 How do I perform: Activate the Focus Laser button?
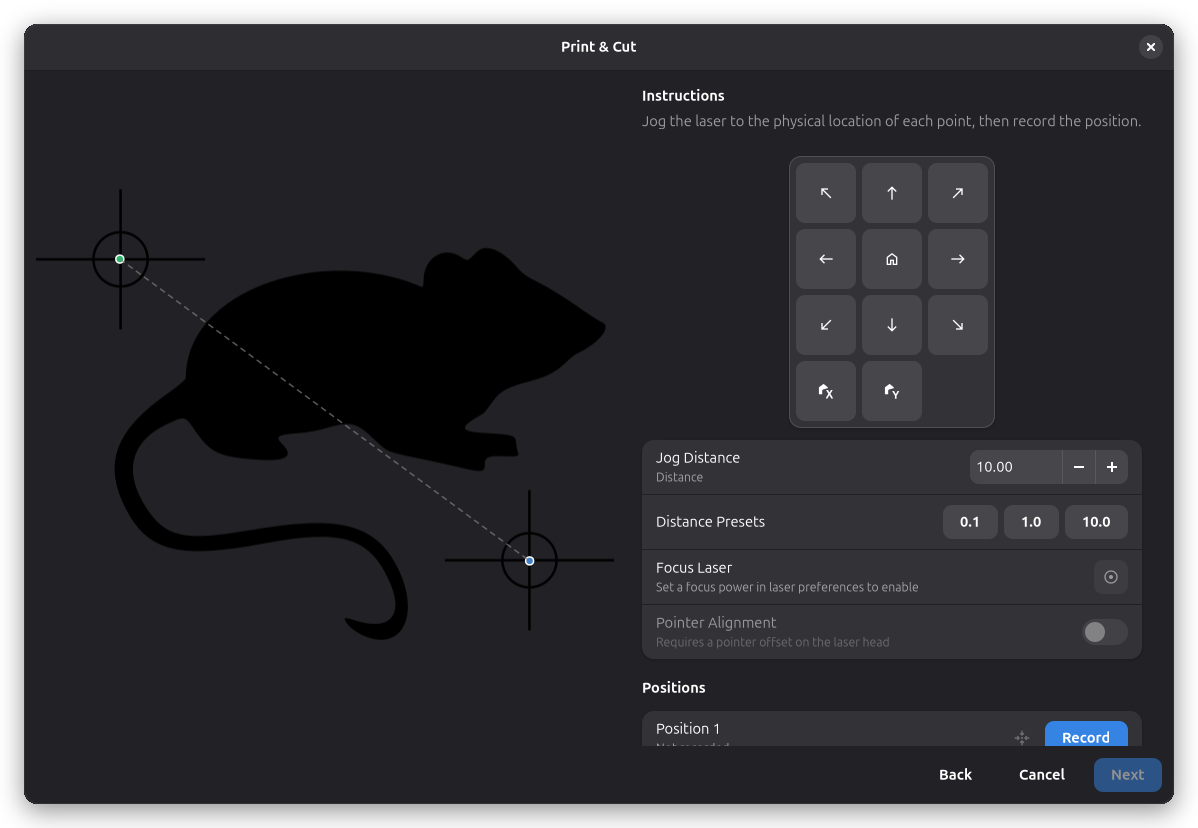[1111, 577]
